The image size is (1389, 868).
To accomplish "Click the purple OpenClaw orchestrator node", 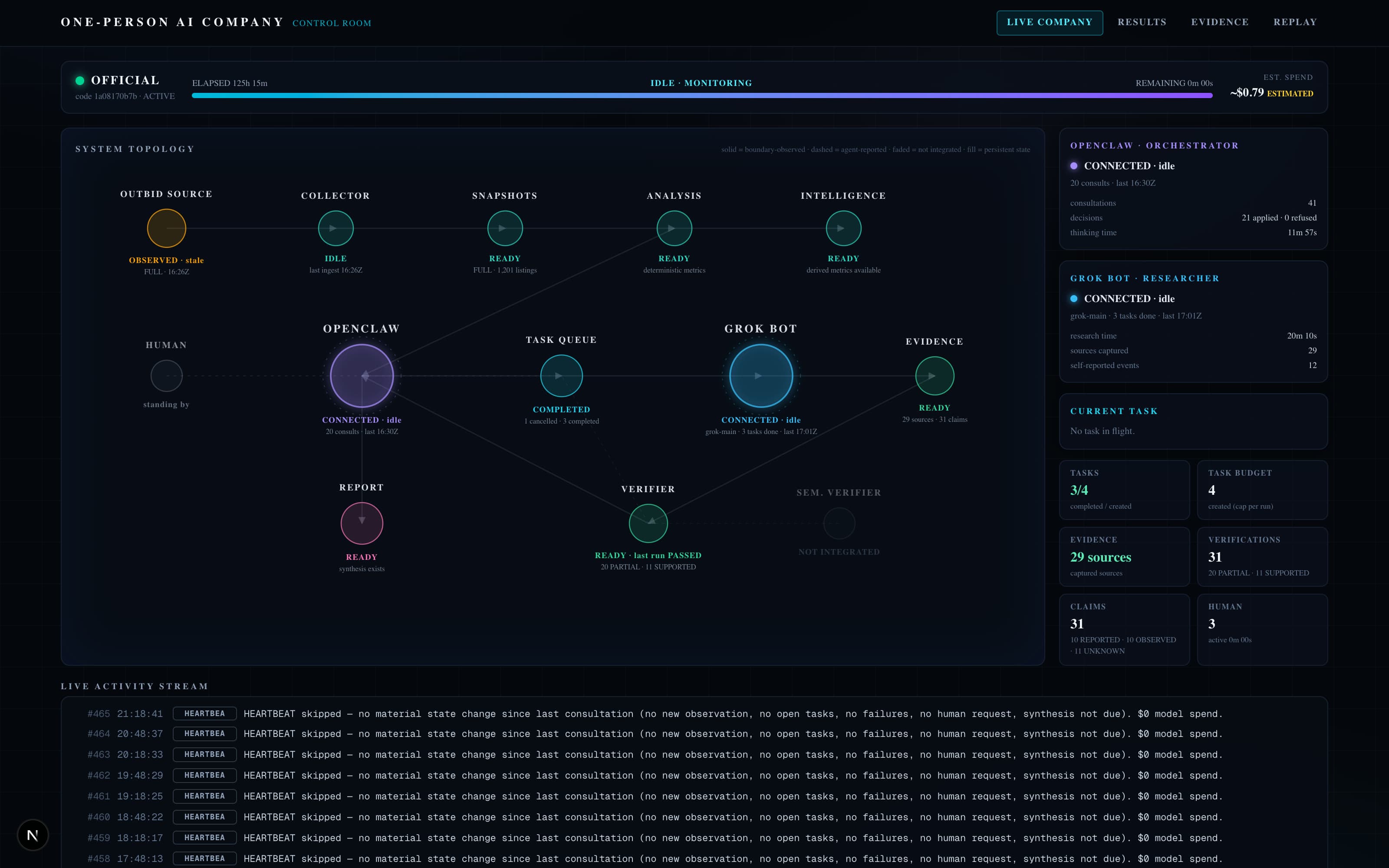I will [362, 376].
